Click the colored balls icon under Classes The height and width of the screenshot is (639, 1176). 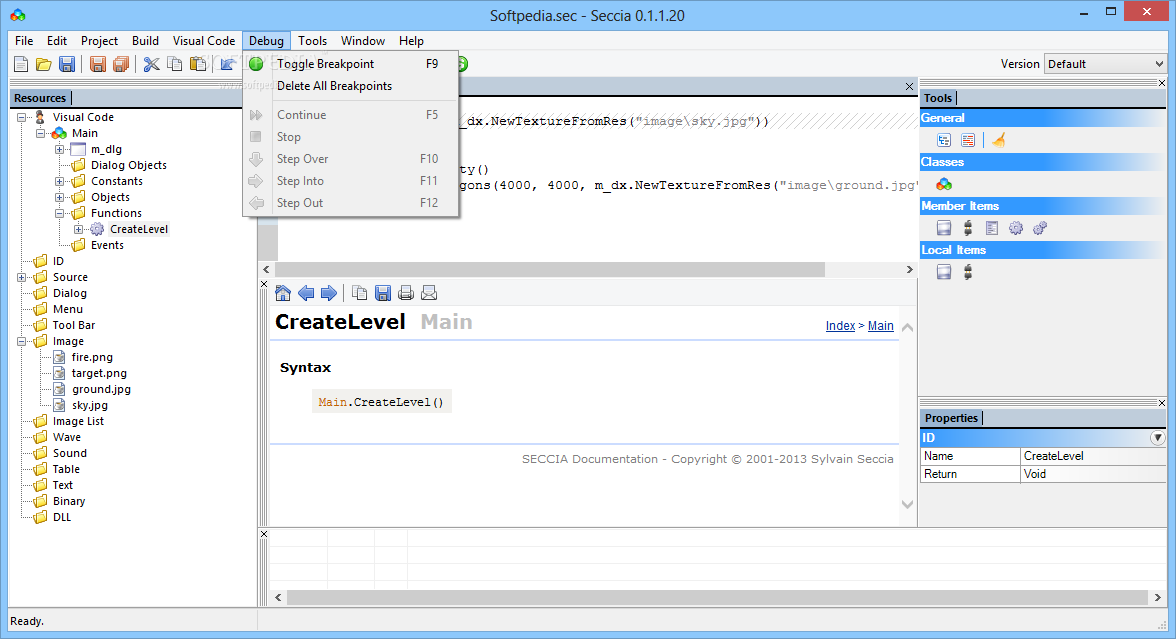[944, 184]
